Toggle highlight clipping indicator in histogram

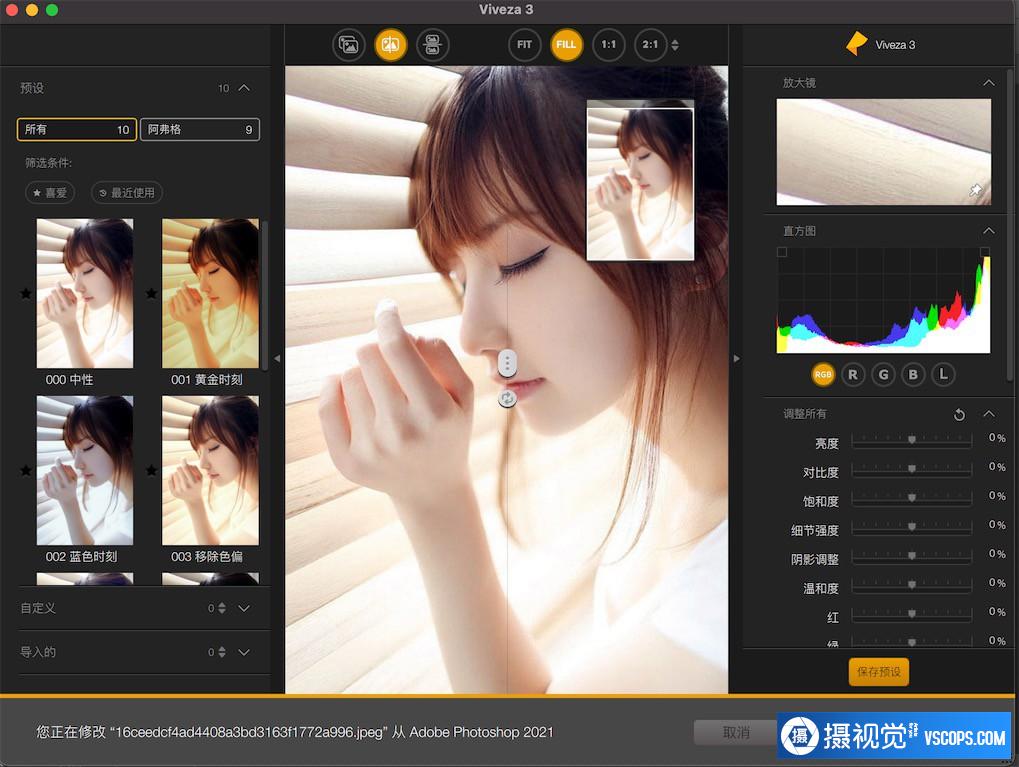point(985,252)
